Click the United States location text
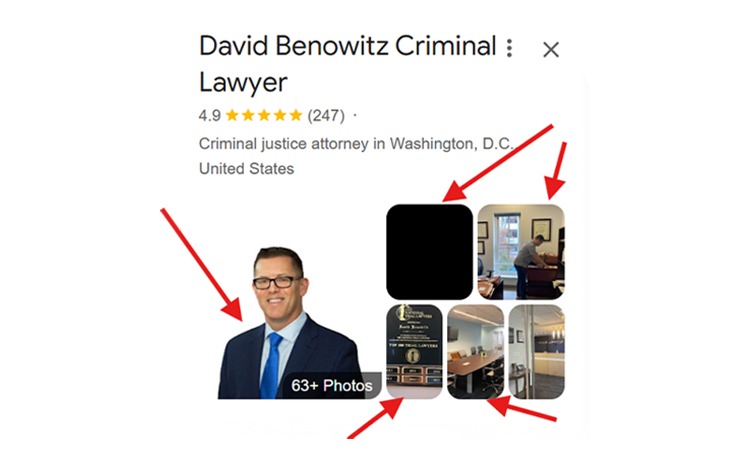This screenshot has height=450, width=750. click(x=246, y=169)
